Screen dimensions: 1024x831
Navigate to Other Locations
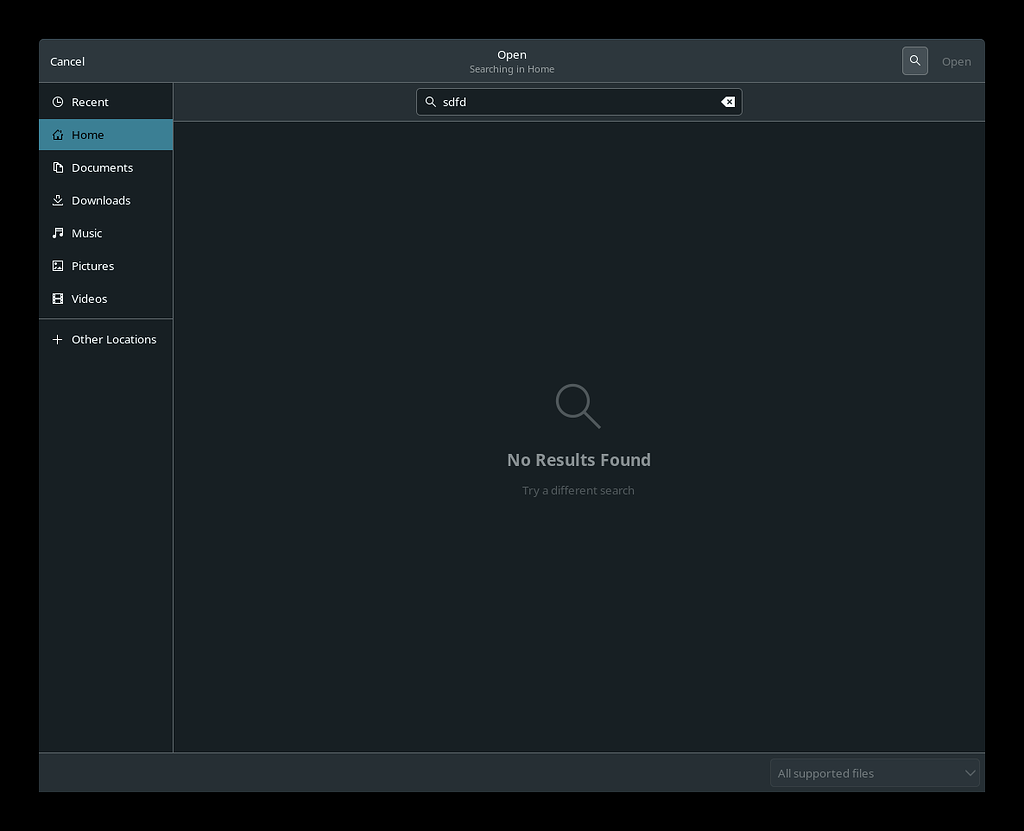[x=113, y=339]
